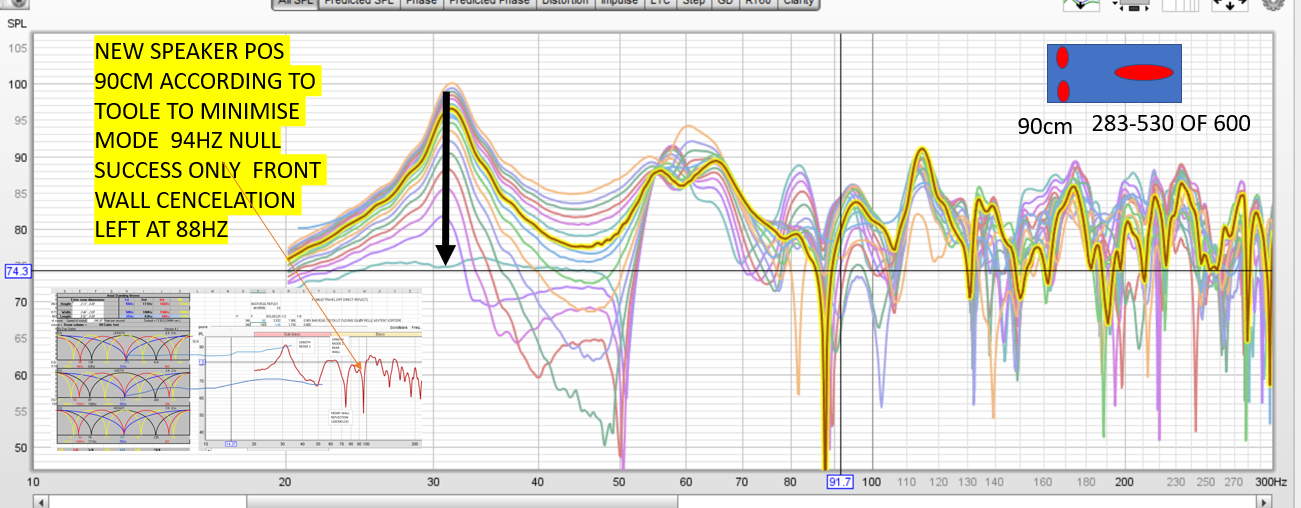Click the graph Limits arrows icon
Viewport: 1301px width, 508px height.
point(1229,3)
